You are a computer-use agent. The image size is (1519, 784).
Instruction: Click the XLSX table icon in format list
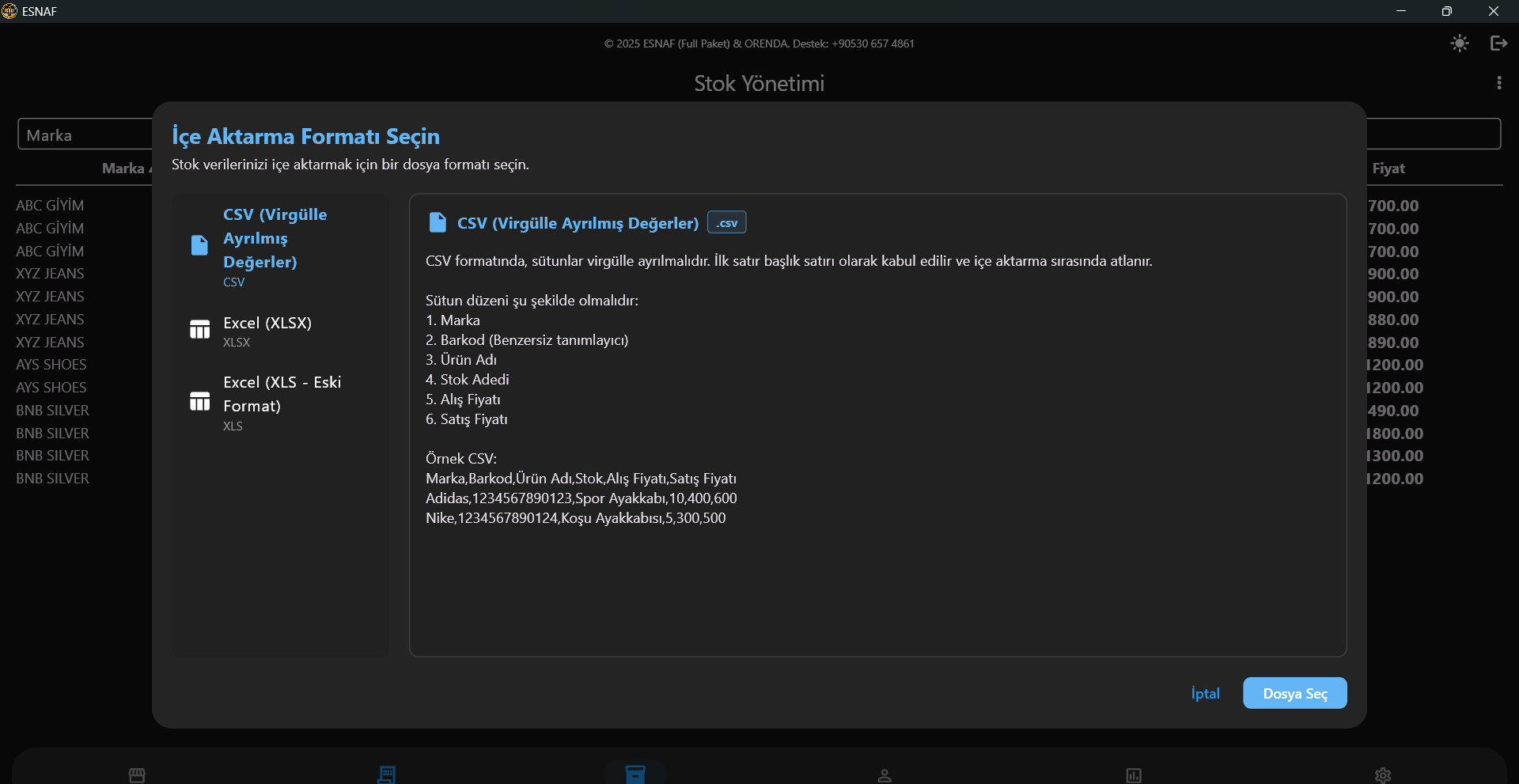[x=199, y=329]
